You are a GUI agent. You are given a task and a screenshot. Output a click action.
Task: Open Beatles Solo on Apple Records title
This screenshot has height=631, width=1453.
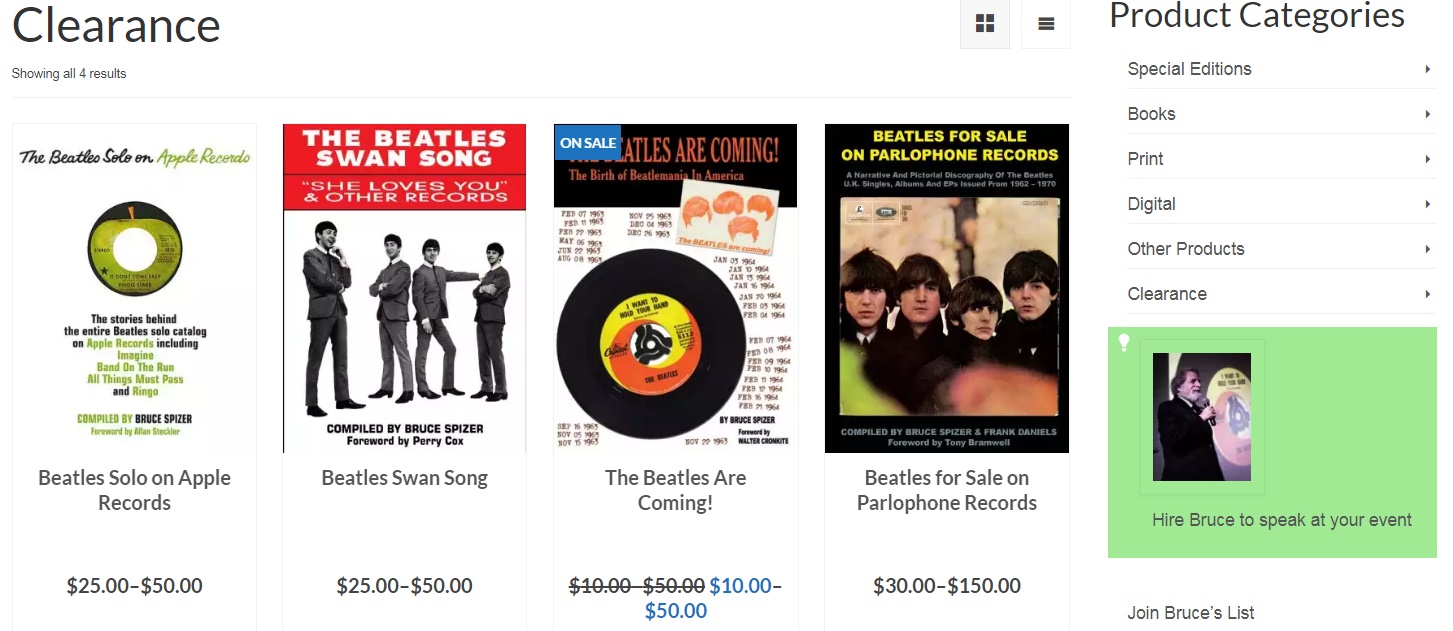pyautogui.click(x=135, y=490)
